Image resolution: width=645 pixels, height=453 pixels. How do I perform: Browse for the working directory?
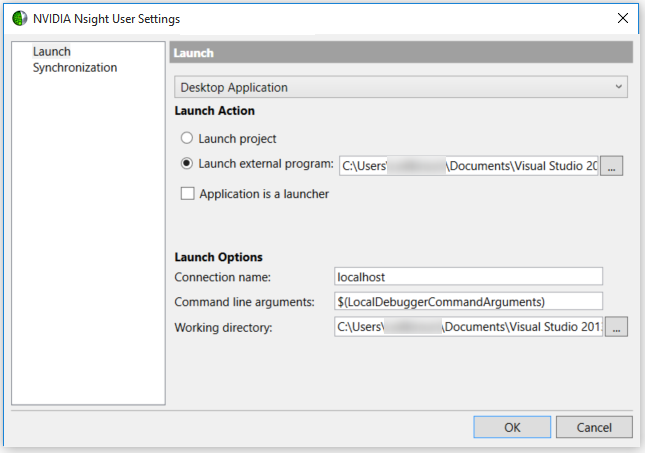click(616, 327)
